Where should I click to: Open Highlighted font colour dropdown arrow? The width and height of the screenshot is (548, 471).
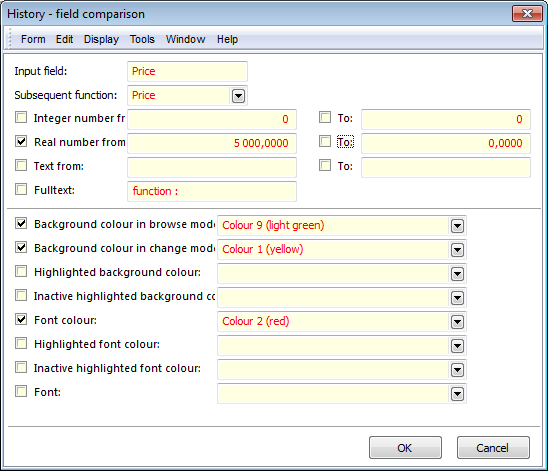(457, 346)
